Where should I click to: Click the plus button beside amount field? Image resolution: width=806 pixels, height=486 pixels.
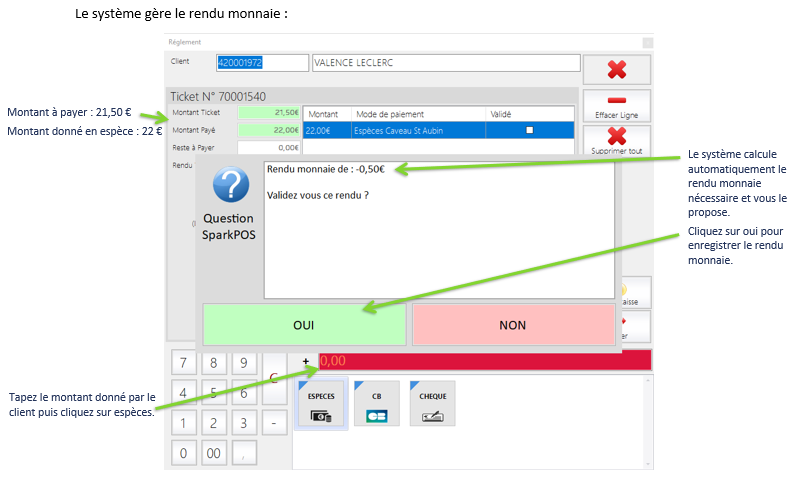306,360
